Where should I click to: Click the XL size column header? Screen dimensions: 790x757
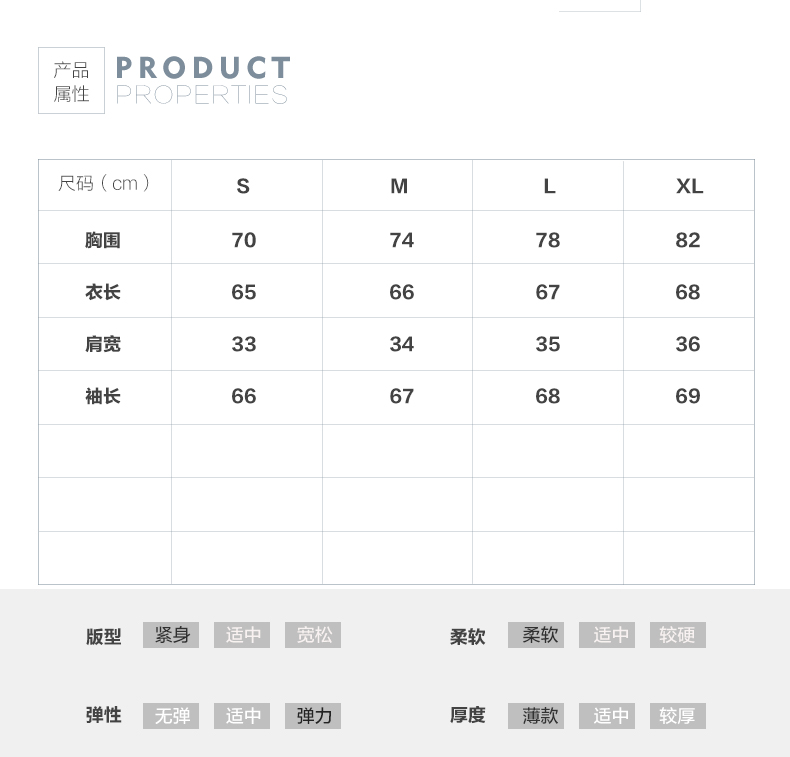[x=689, y=186]
